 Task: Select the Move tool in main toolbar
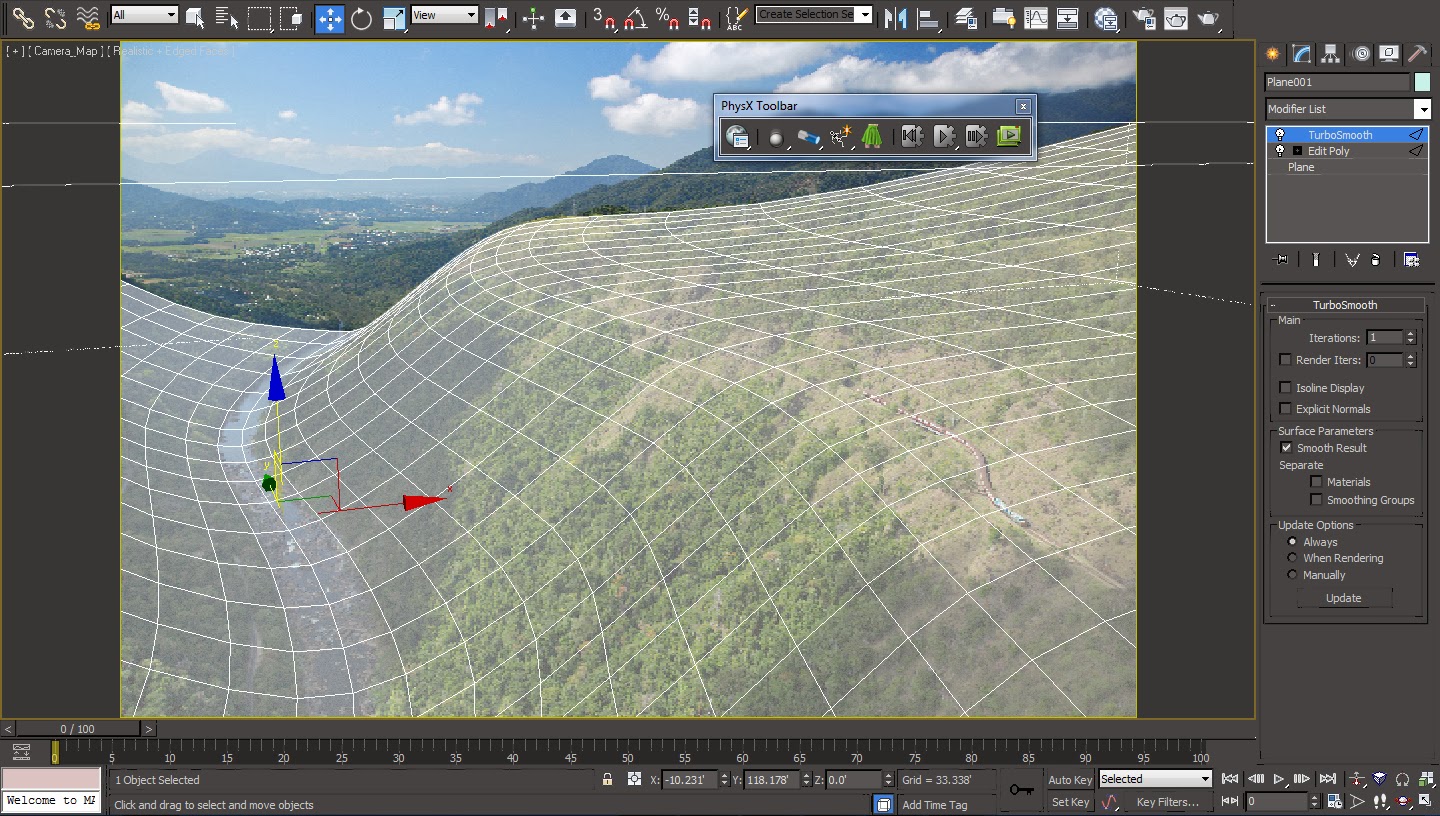pos(329,18)
